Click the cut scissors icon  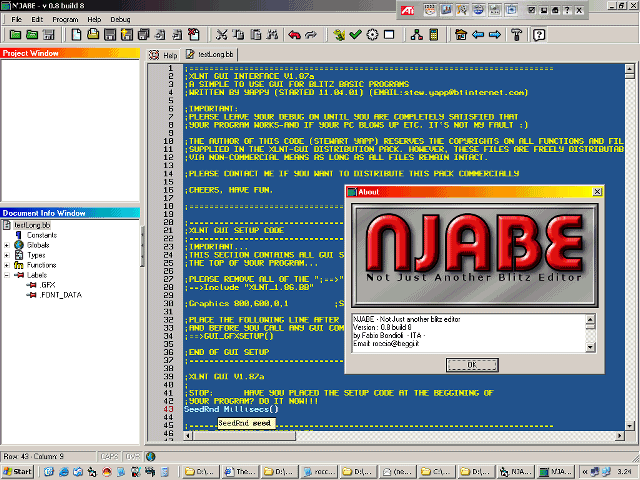tap(222, 35)
